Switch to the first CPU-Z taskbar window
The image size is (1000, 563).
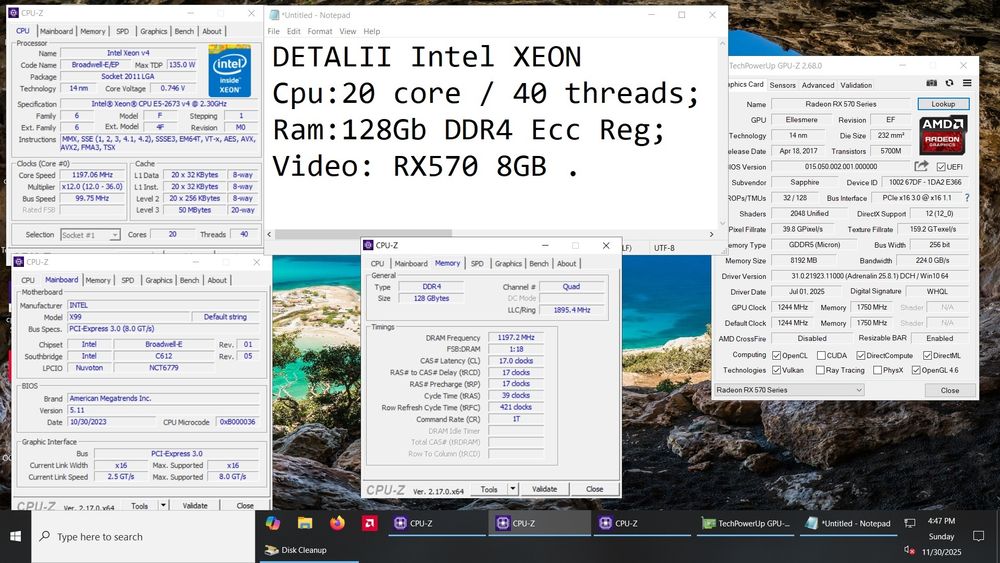coord(436,523)
